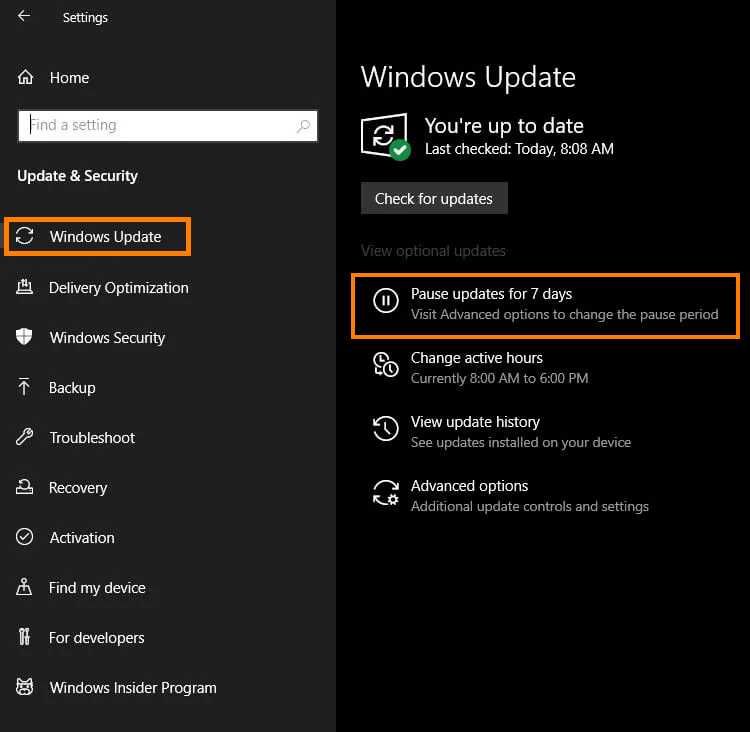750x732 pixels.
Task: Open View update history
Action: click(x=475, y=422)
